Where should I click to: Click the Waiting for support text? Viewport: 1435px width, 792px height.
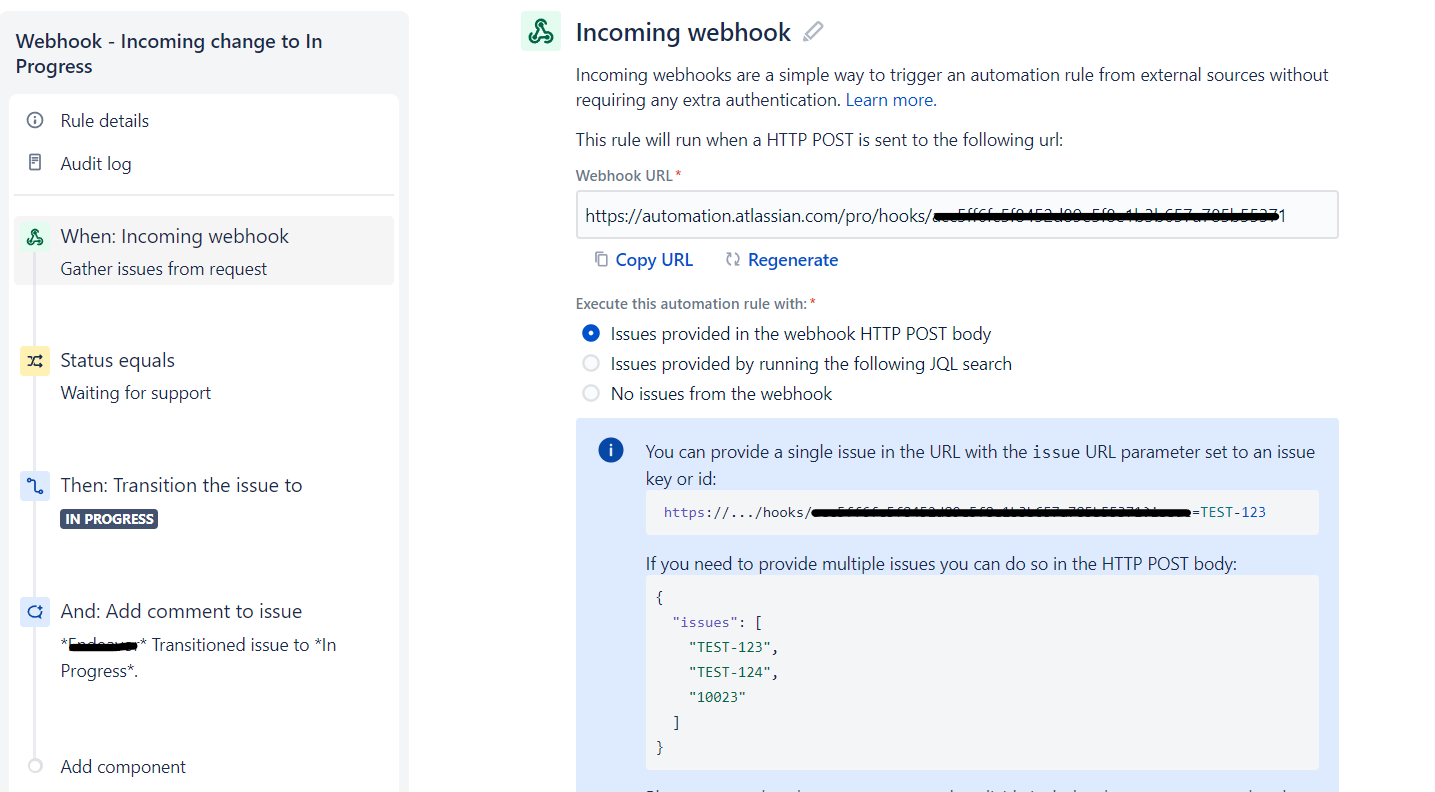coord(136,393)
